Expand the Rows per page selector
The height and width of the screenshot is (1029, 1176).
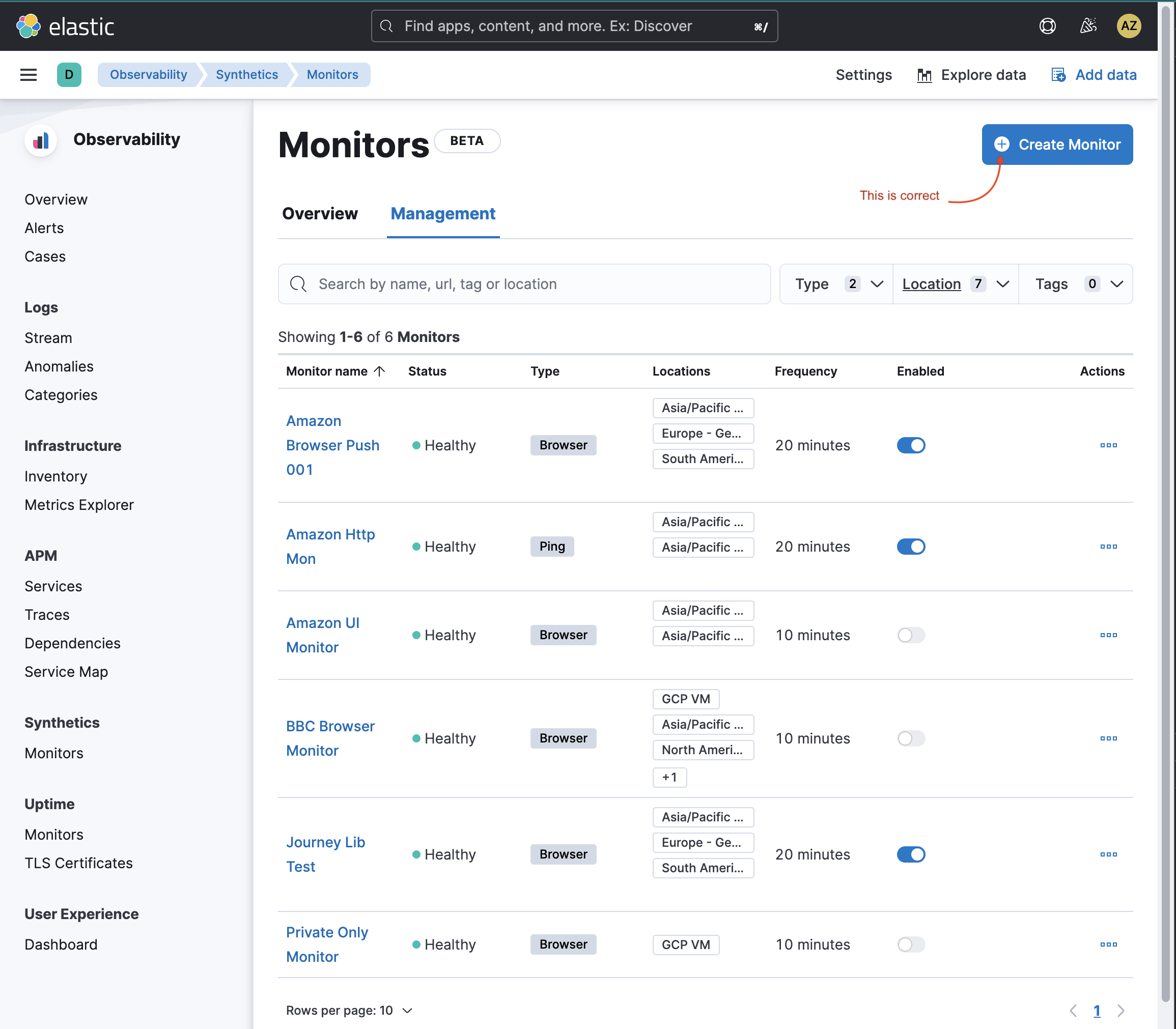coord(349,1010)
